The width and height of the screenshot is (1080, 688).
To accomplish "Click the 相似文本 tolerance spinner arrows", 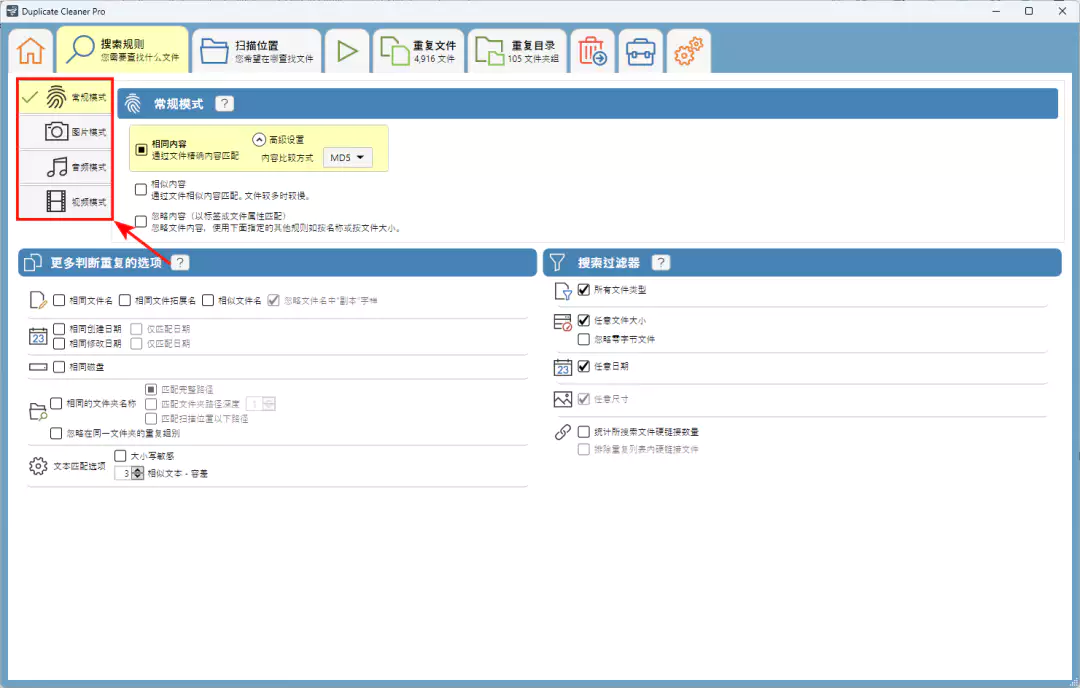I will tap(138, 473).
